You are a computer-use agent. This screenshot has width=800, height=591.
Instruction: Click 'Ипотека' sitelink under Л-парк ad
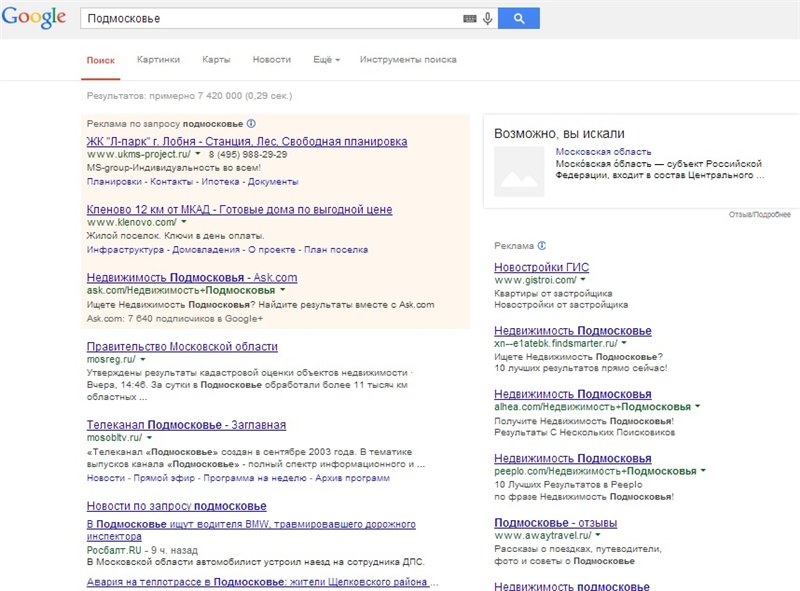click(220, 182)
